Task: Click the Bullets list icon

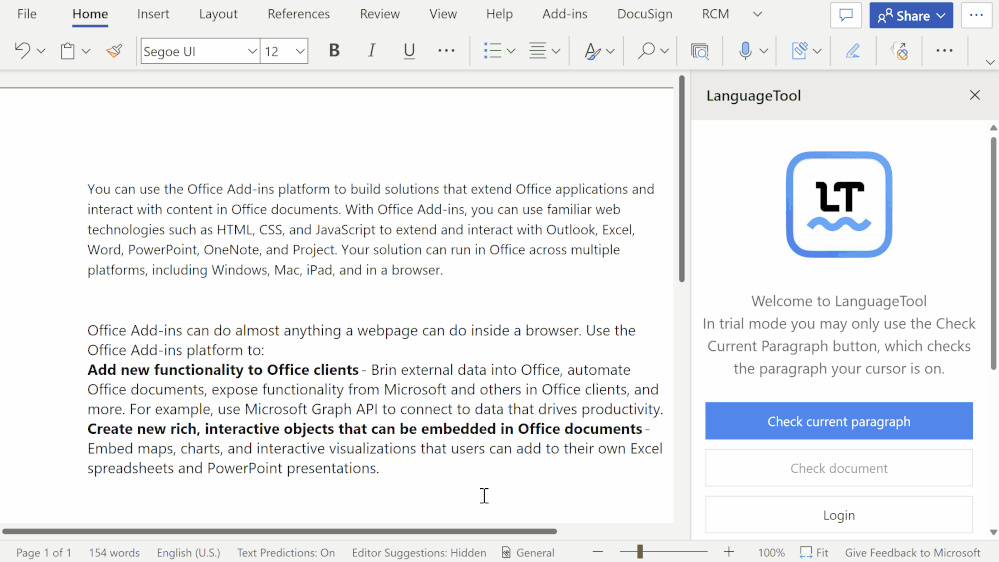Action: click(x=492, y=50)
